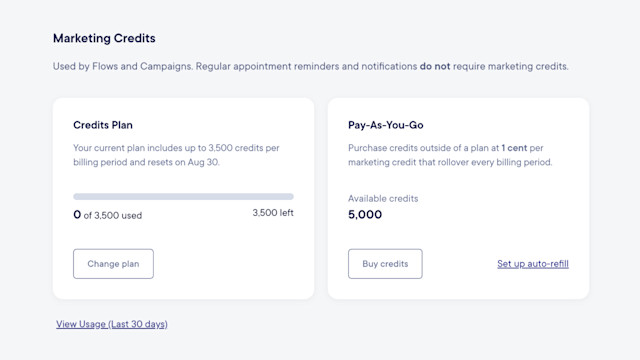This screenshot has width=640, height=360.
Task: Click "require marketing credits" text in subtitle
Action: tap(510, 66)
